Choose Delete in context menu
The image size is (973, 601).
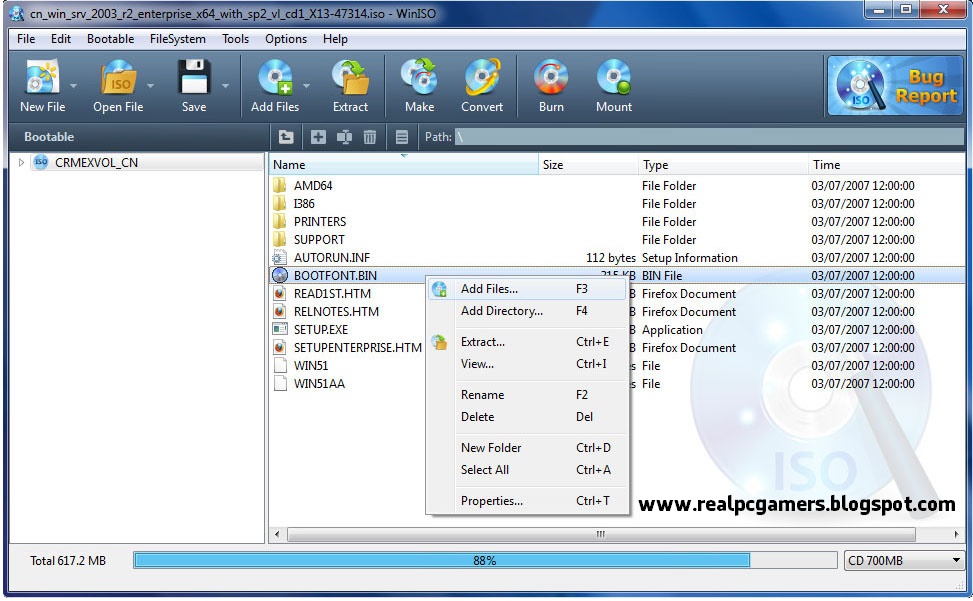pos(527,417)
